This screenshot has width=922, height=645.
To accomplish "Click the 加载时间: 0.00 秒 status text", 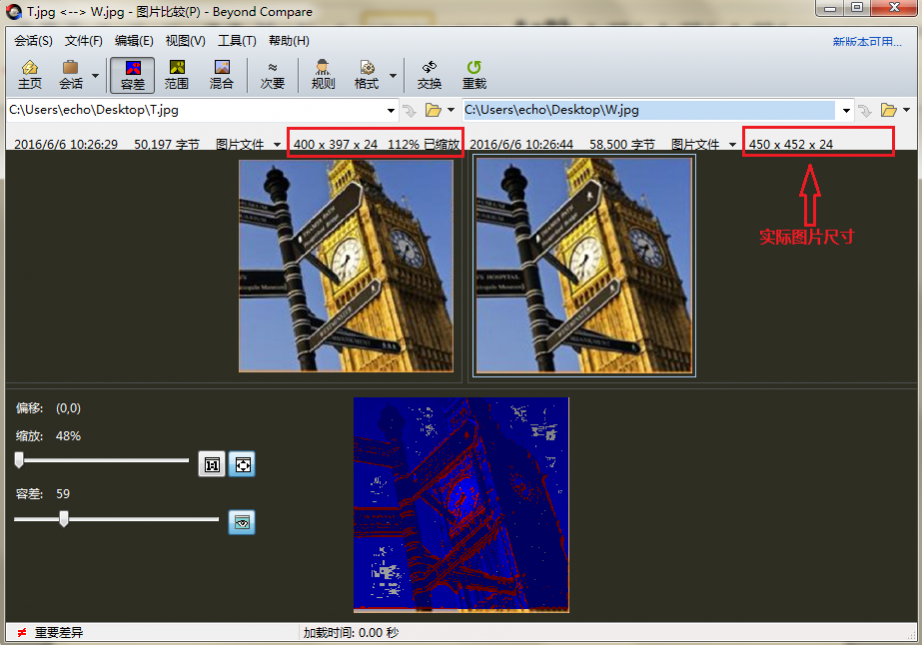I will tap(350, 633).
